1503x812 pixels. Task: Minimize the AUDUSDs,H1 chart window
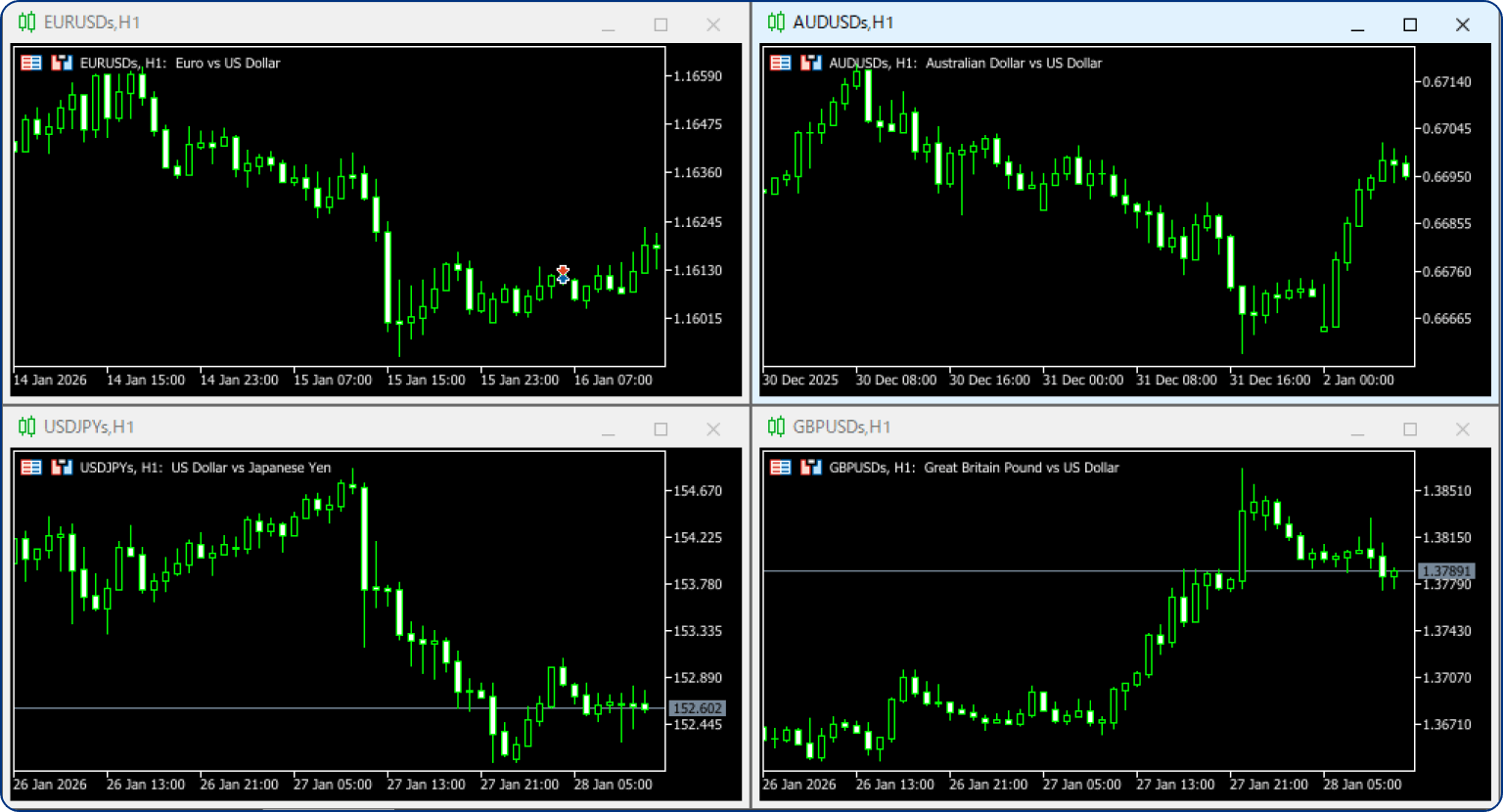[x=1357, y=24]
